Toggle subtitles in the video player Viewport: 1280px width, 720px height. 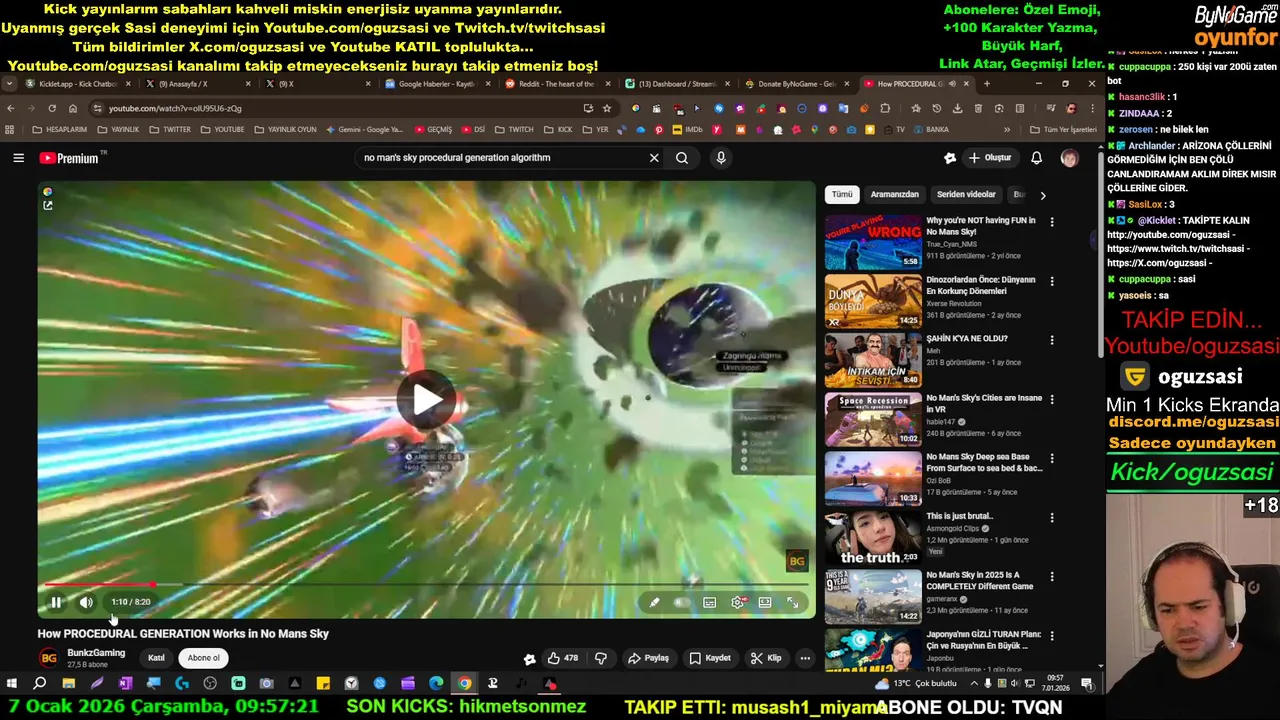709,602
